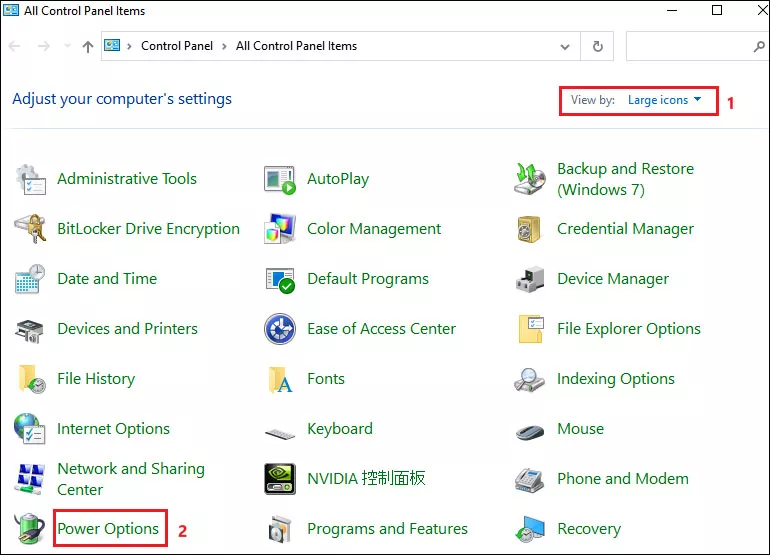Open the View by Large icons dropdown
This screenshot has height=555, width=770.
pyautogui.click(x=664, y=100)
